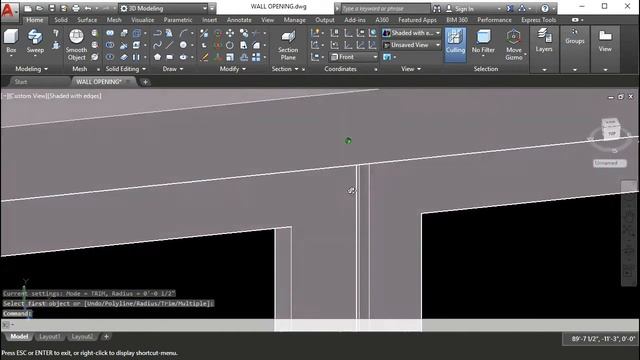This screenshot has width=640, height=360.
Task: Open the Shaded with edges visual style dropdown
Action: (411, 33)
